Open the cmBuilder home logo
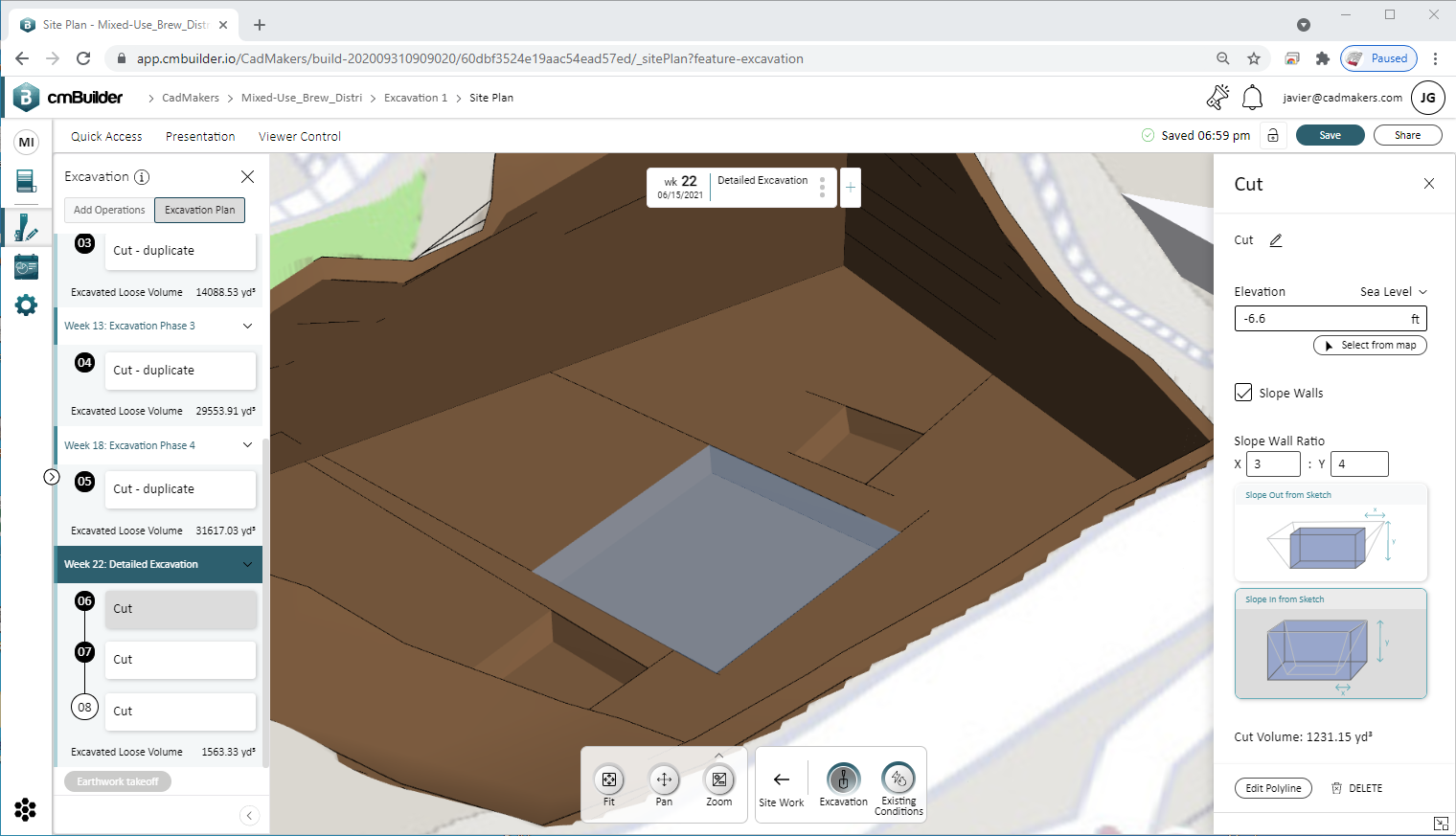This screenshot has width=1456, height=836. [68, 97]
